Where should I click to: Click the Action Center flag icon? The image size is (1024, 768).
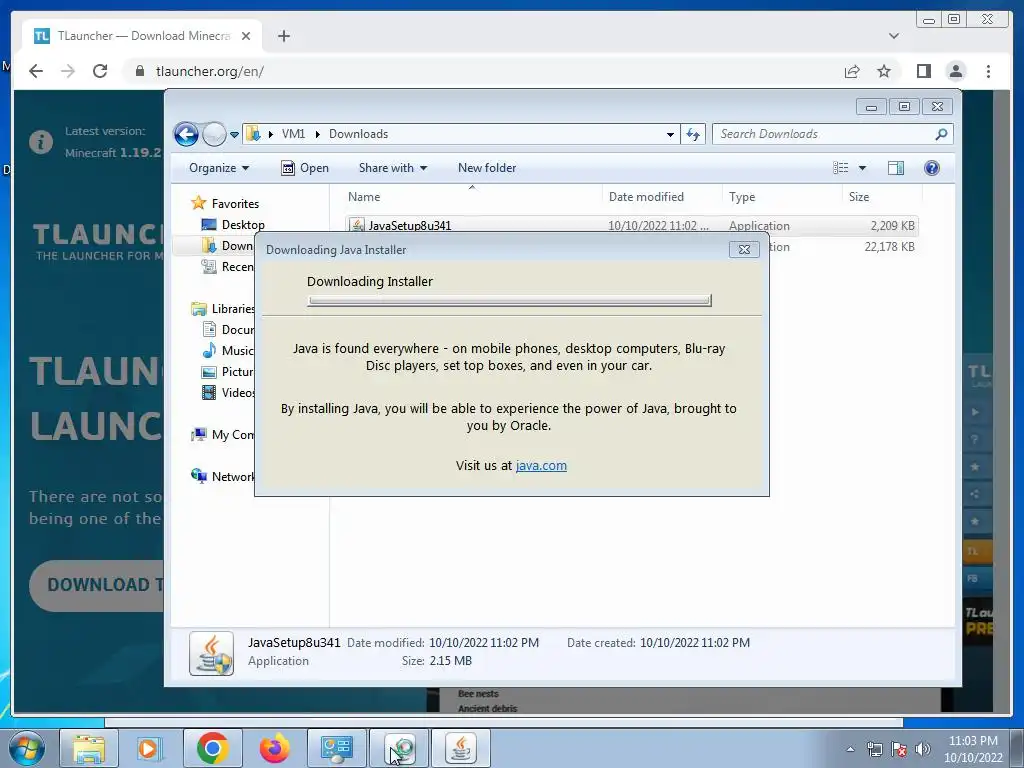coord(899,749)
